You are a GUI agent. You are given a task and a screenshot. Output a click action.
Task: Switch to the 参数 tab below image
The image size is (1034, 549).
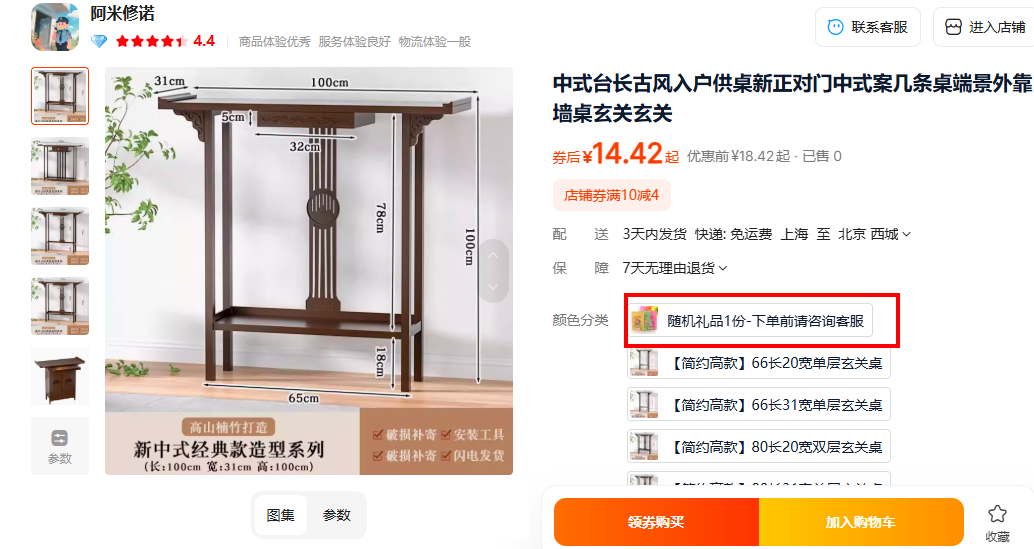(x=336, y=515)
